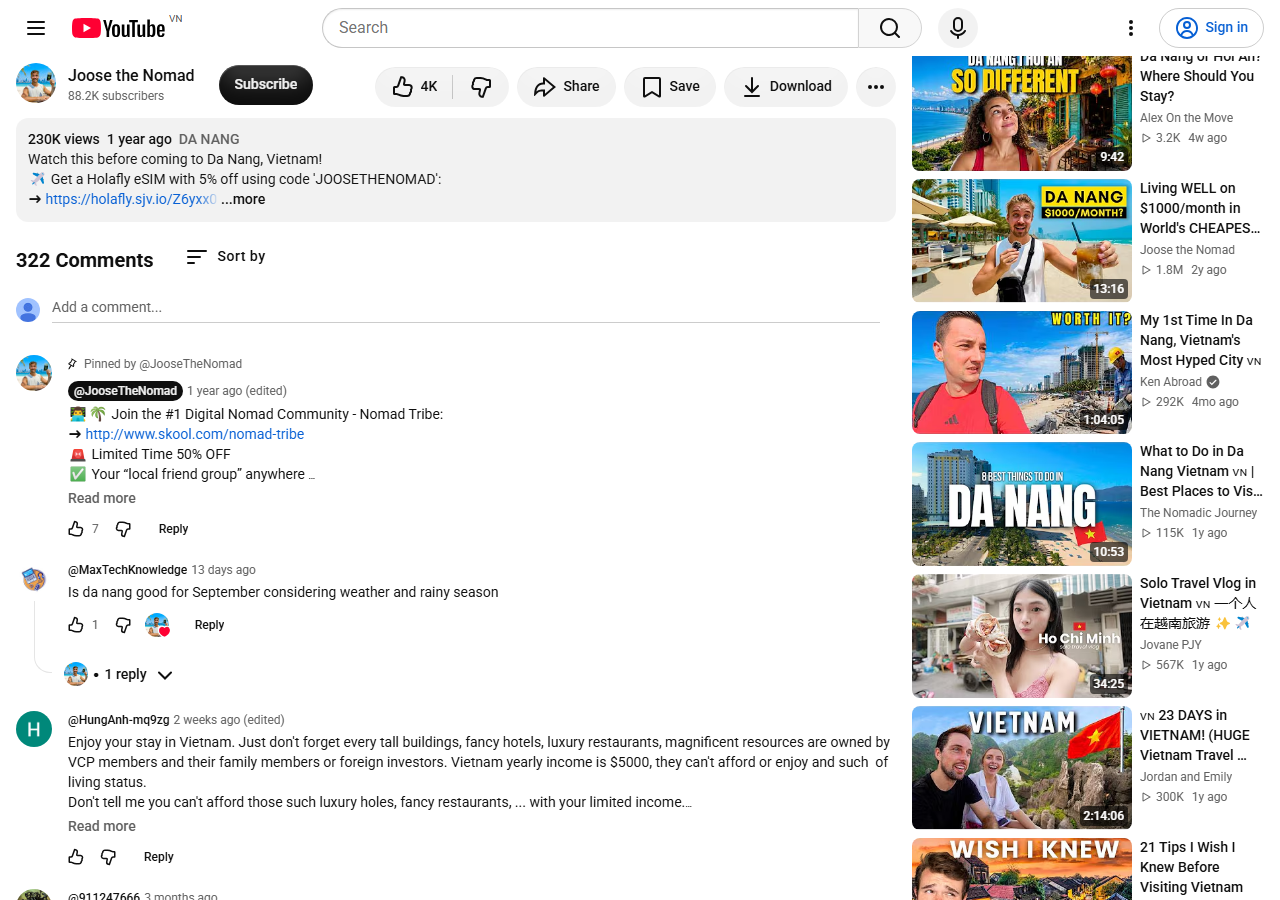The width and height of the screenshot is (1280, 900).
Task: Open @HungAnh-mq9zg username link
Action: 119,720
